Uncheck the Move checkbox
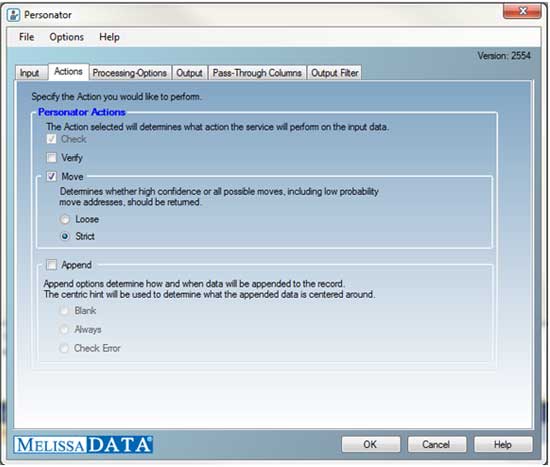Screen dimensions: 550x467 [x=52, y=176]
